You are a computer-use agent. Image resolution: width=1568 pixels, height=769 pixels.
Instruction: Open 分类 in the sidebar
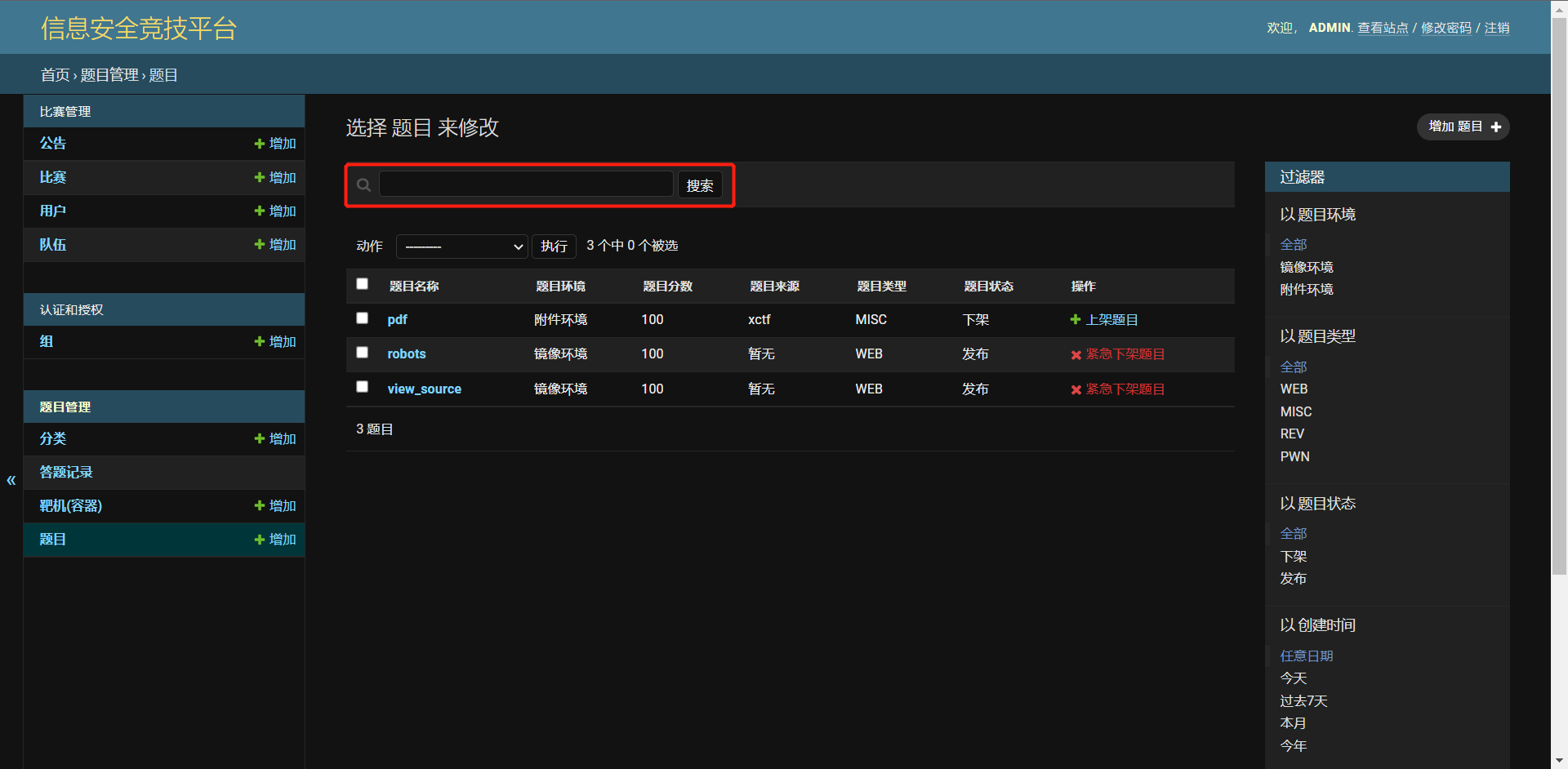pos(53,438)
